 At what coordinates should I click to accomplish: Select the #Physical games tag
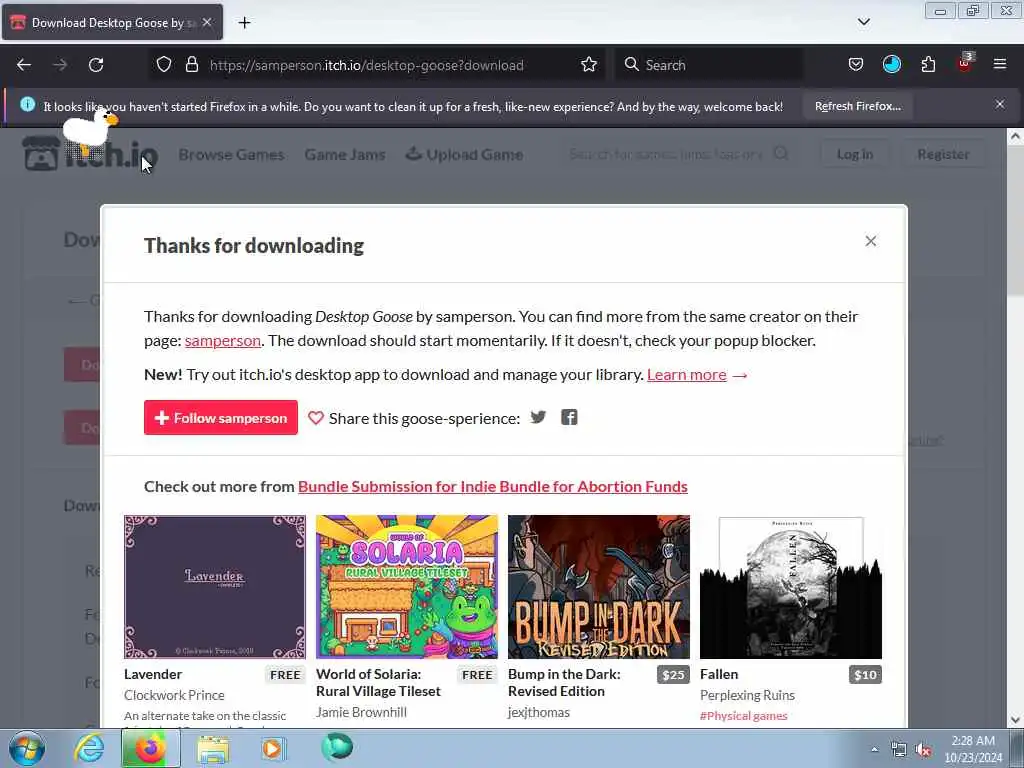click(743, 716)
